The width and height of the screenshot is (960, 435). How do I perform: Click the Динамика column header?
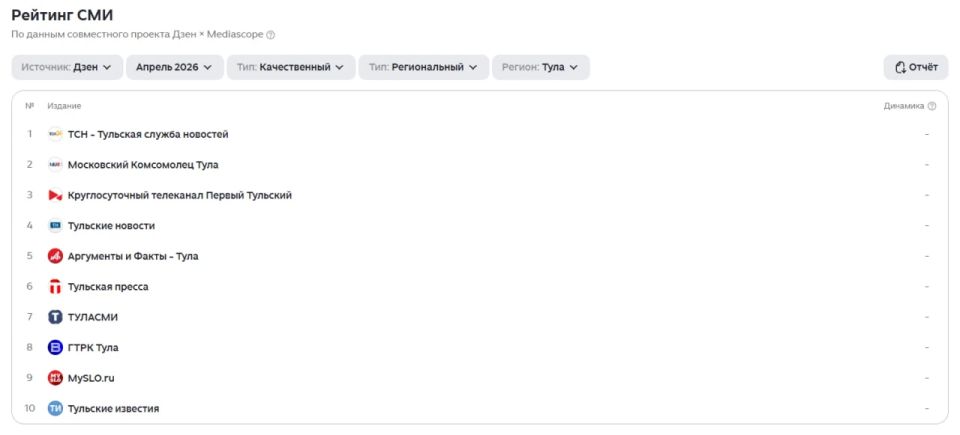tap(904, 106)
